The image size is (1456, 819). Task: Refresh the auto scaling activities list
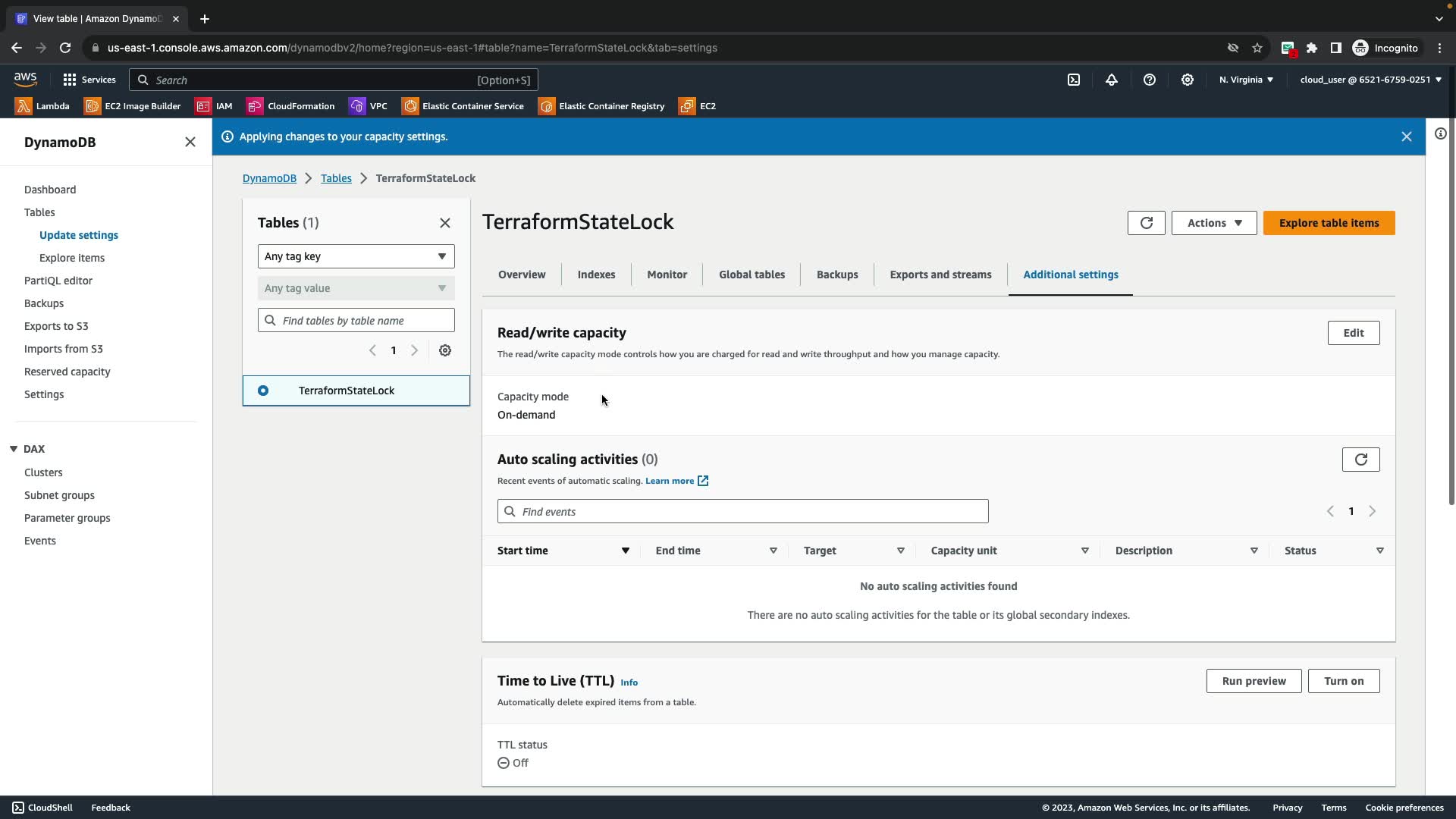(x=1360, y=460)
